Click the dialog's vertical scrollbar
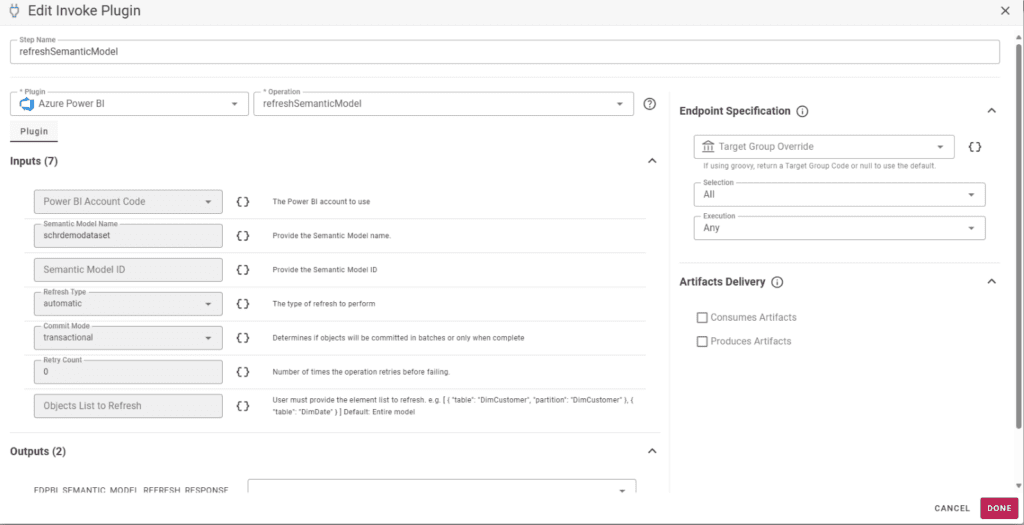 tap(1019, 235)
